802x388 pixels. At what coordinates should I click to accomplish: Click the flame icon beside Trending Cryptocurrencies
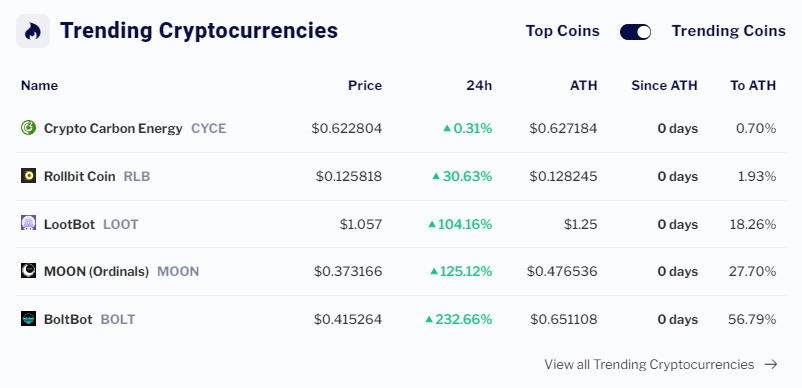(33, 31)
